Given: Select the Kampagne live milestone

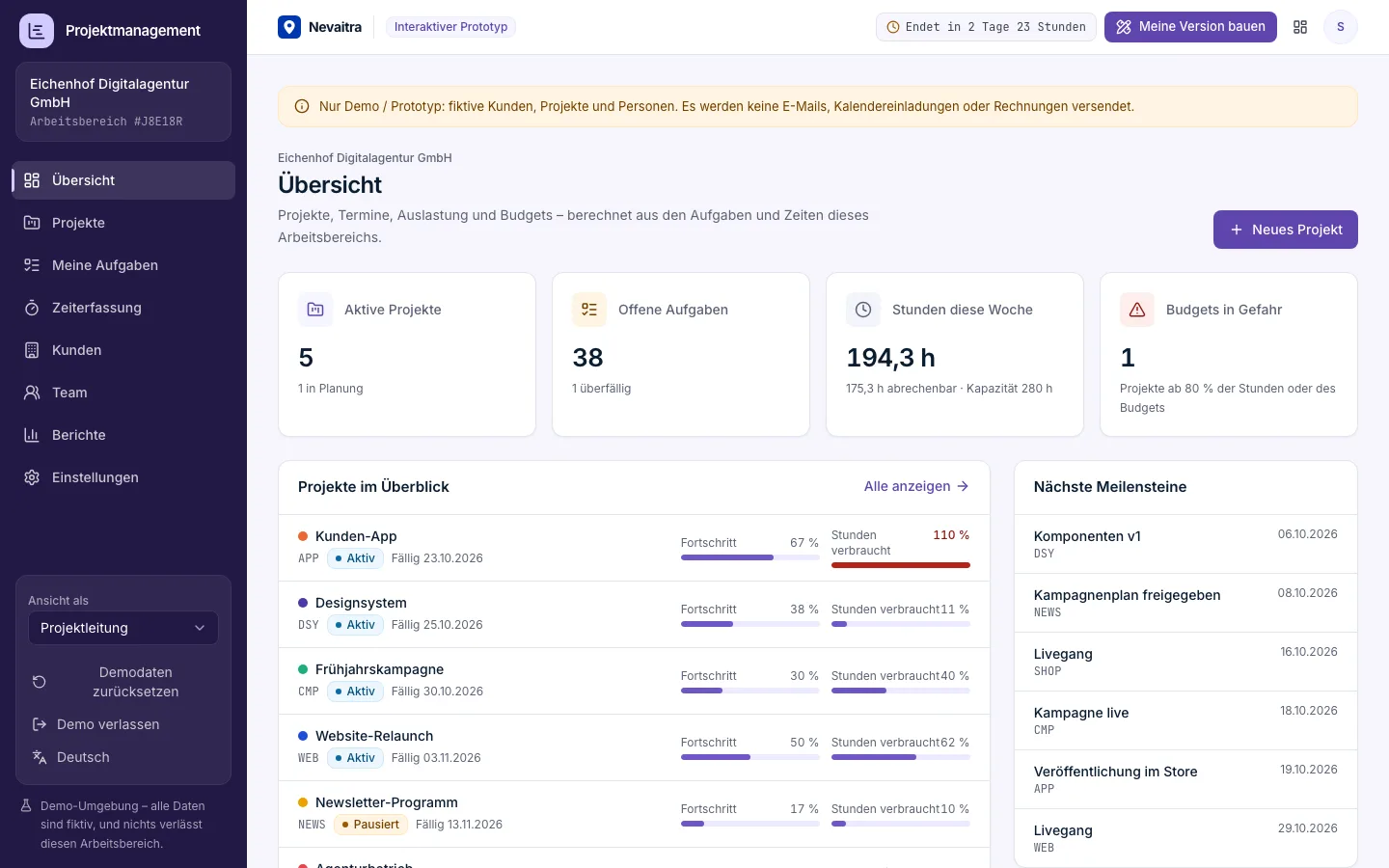Looking at the screenshot, I should [1185, 720].
